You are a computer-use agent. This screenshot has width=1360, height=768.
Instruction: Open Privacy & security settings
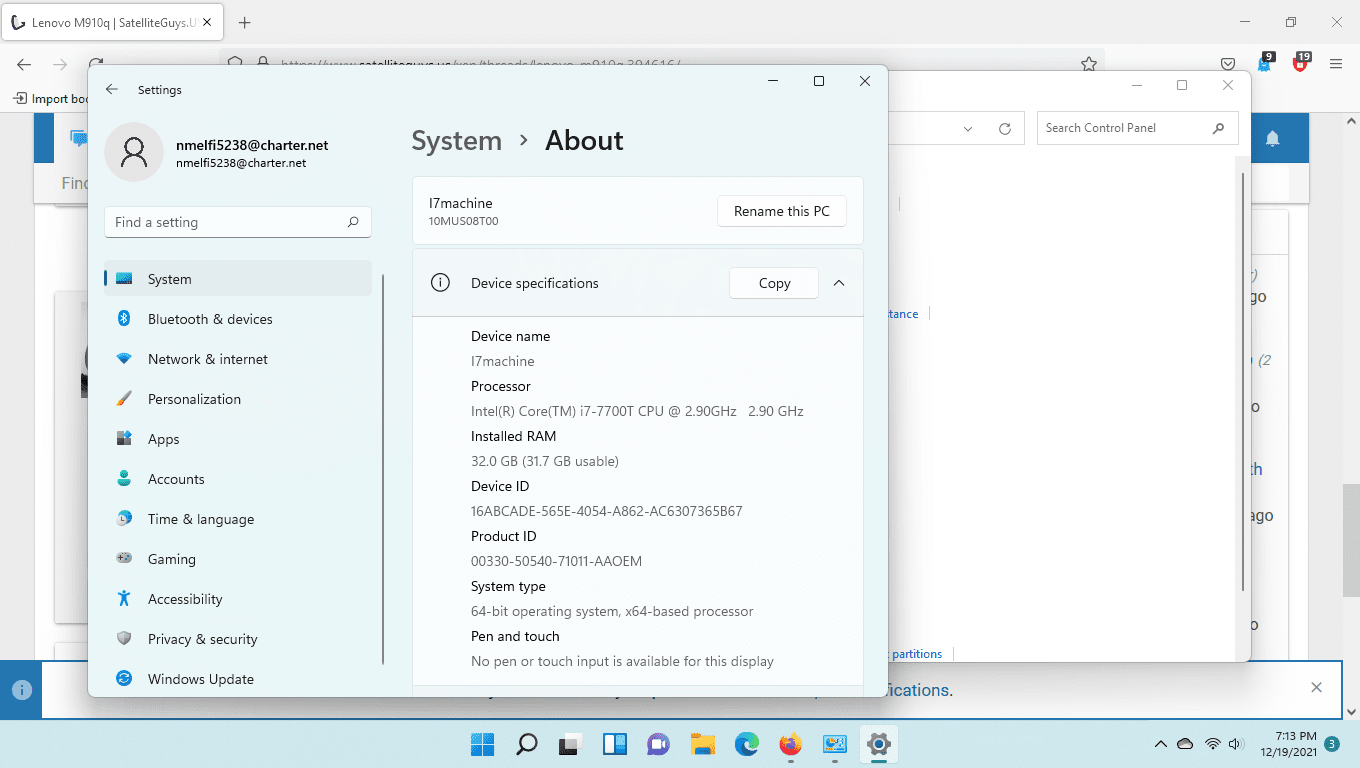[238, 639]
